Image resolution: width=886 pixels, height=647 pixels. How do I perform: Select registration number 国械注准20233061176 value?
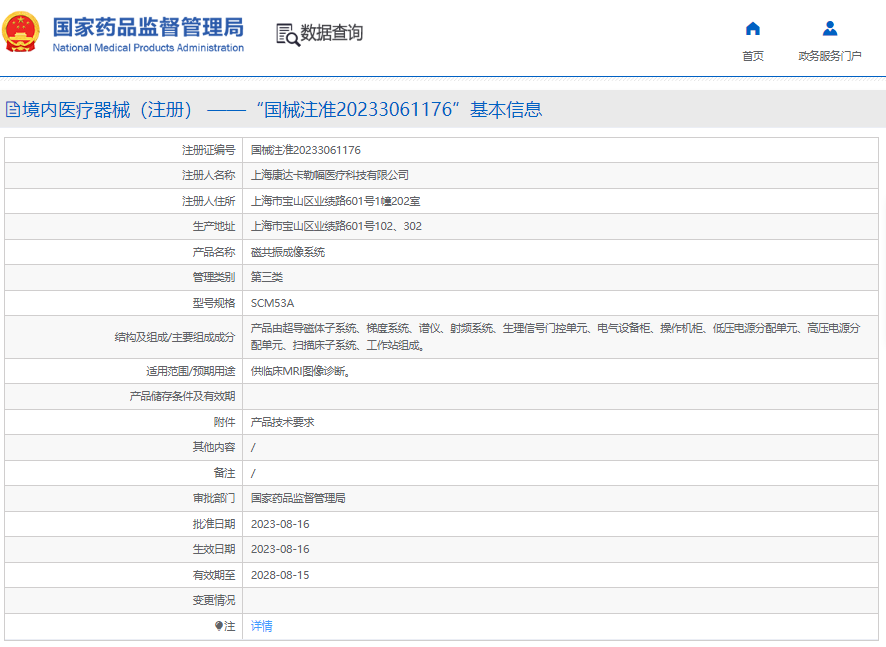tap(306, 150)
